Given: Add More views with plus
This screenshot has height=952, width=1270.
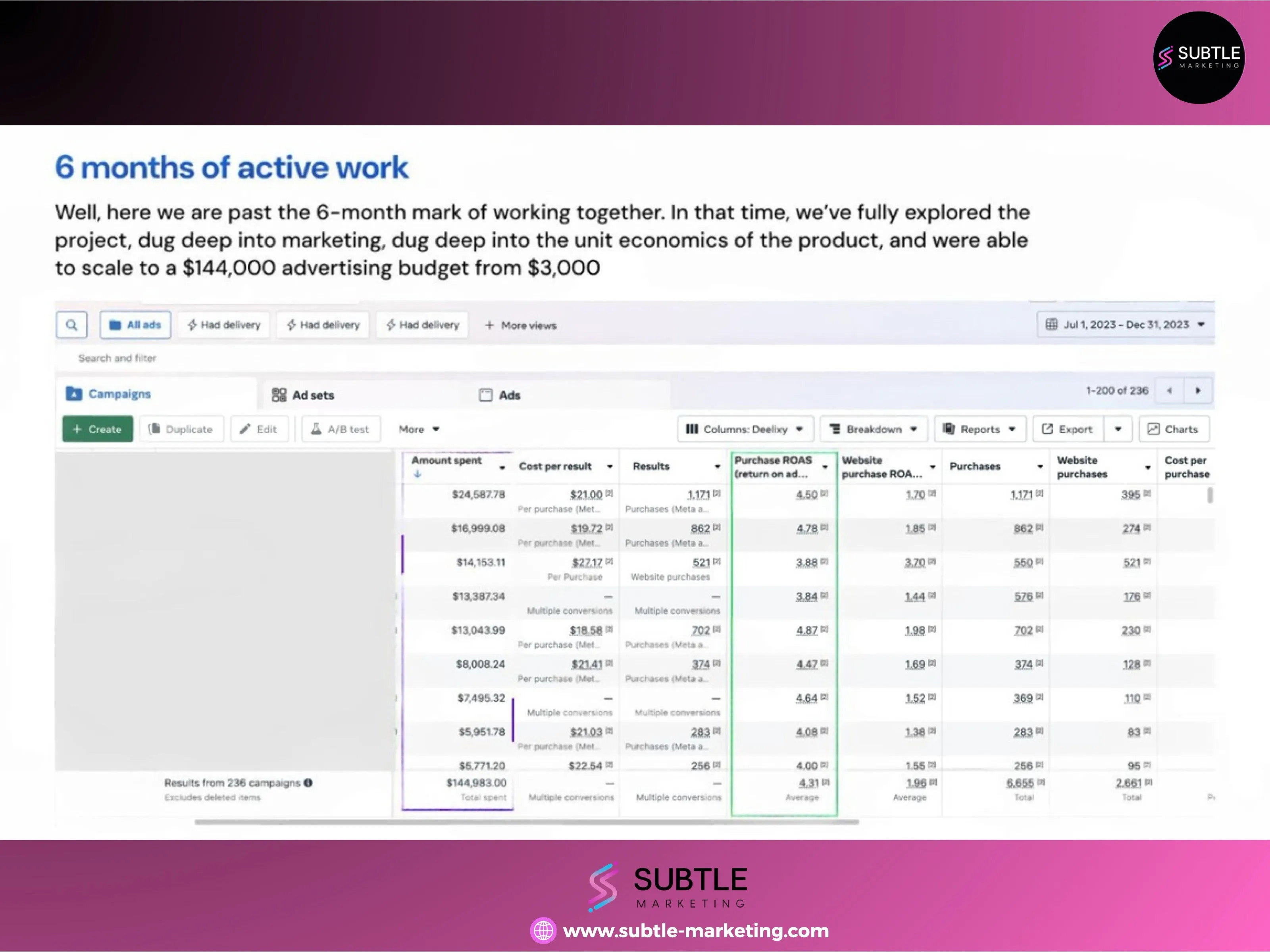Looking at the screenshot, I should (521, 325).
